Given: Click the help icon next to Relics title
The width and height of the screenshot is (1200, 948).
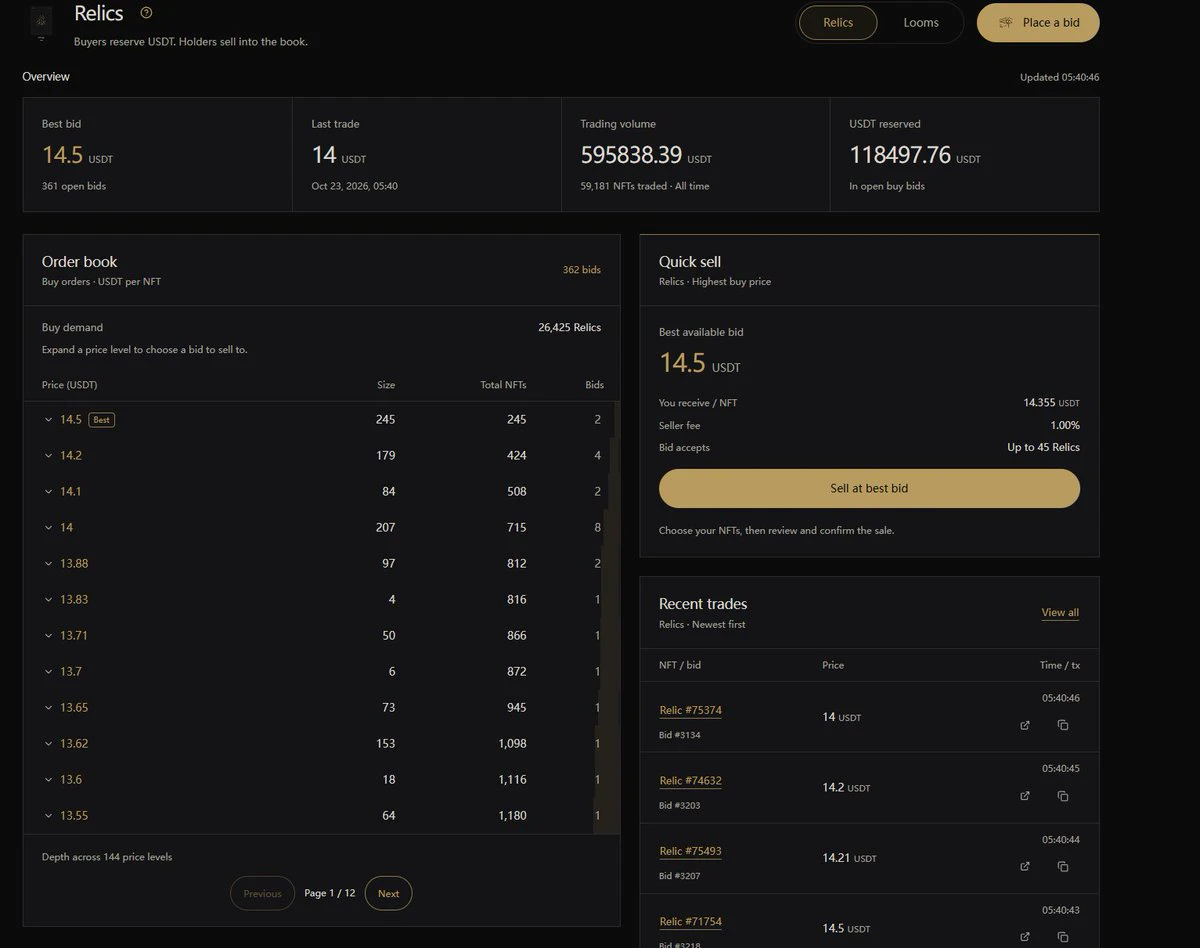Looking at the screenshot, I should (x=147, y=13).
